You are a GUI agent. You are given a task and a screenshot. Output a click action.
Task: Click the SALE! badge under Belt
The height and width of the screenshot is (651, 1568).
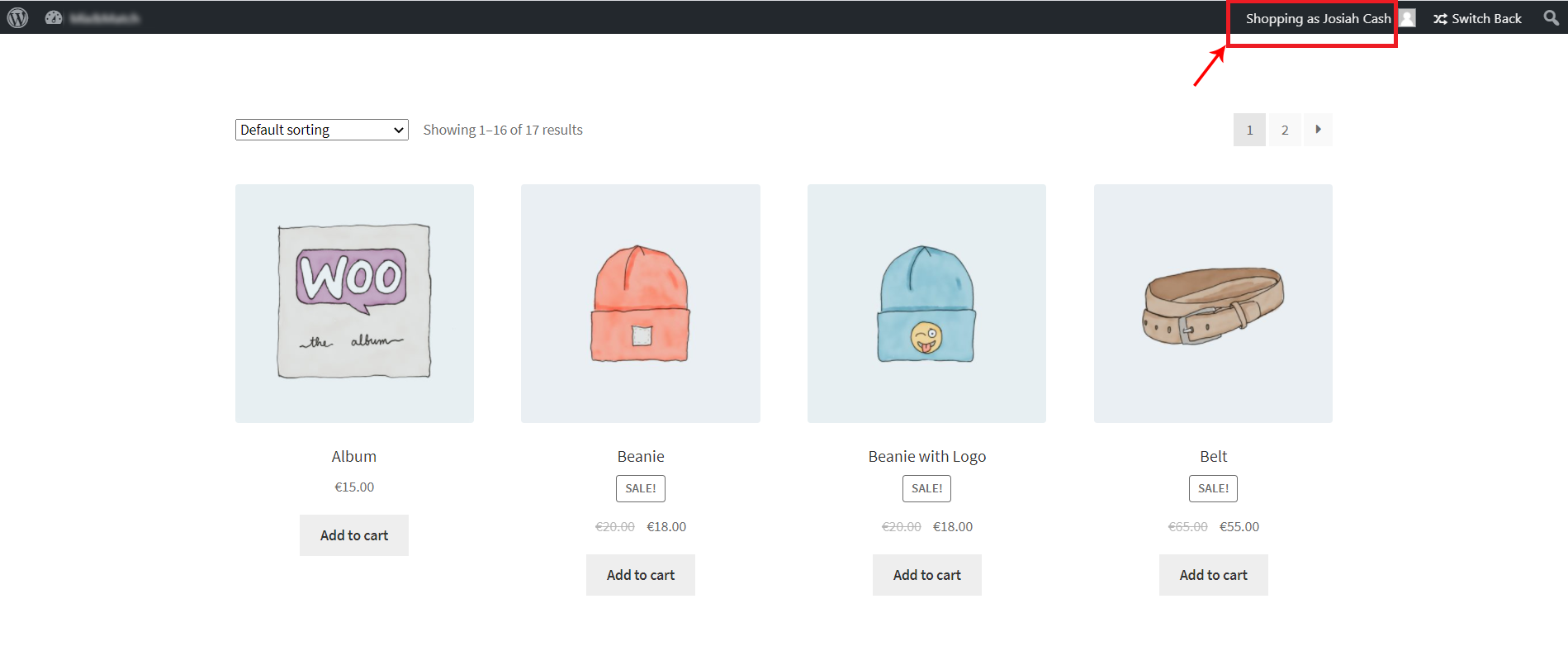click(x=1214, y=488)
